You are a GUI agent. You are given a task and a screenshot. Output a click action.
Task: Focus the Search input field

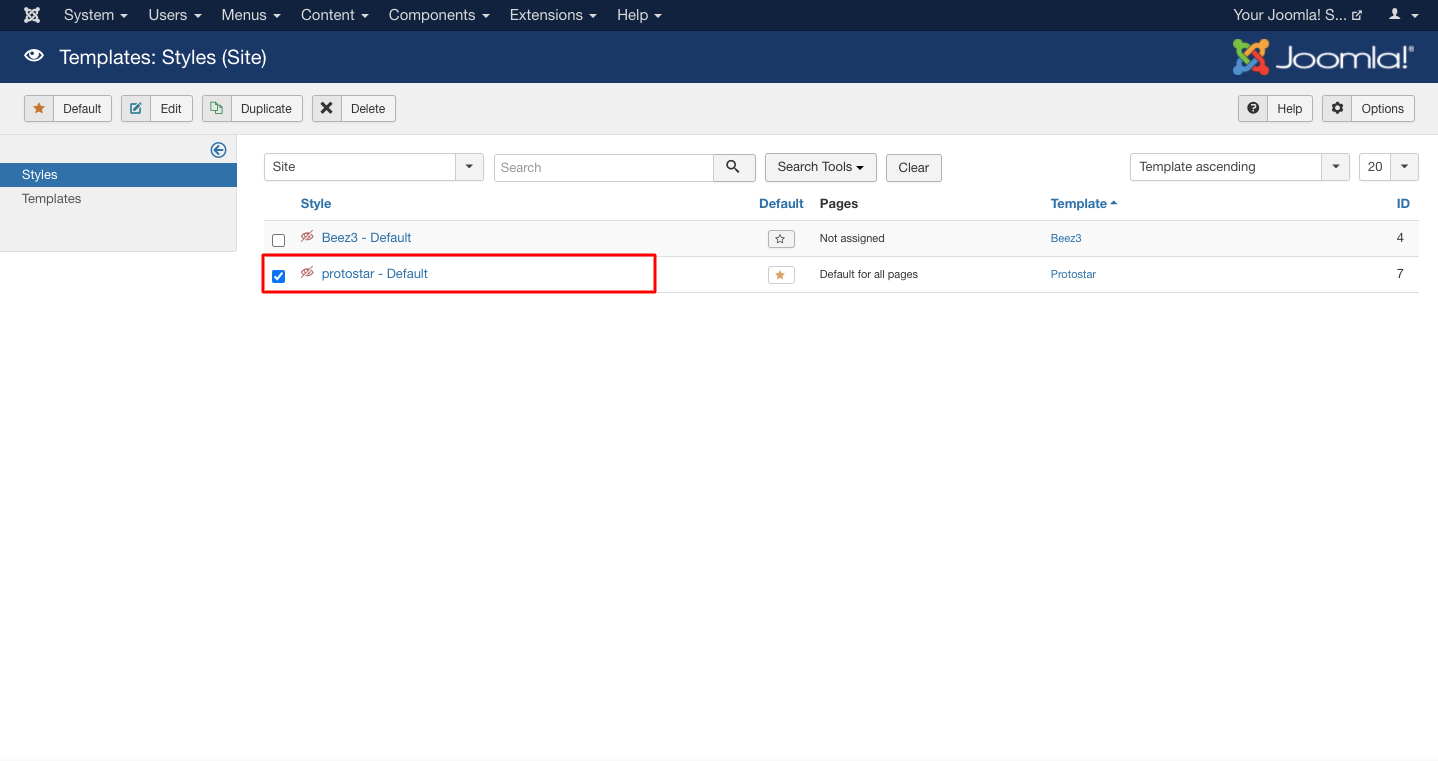click(x=604, y=167)
